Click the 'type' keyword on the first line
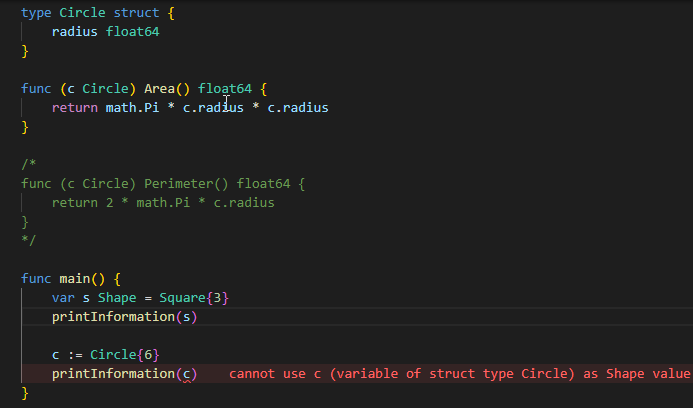Screen dimensions: 693x408 tap(36, 13)
